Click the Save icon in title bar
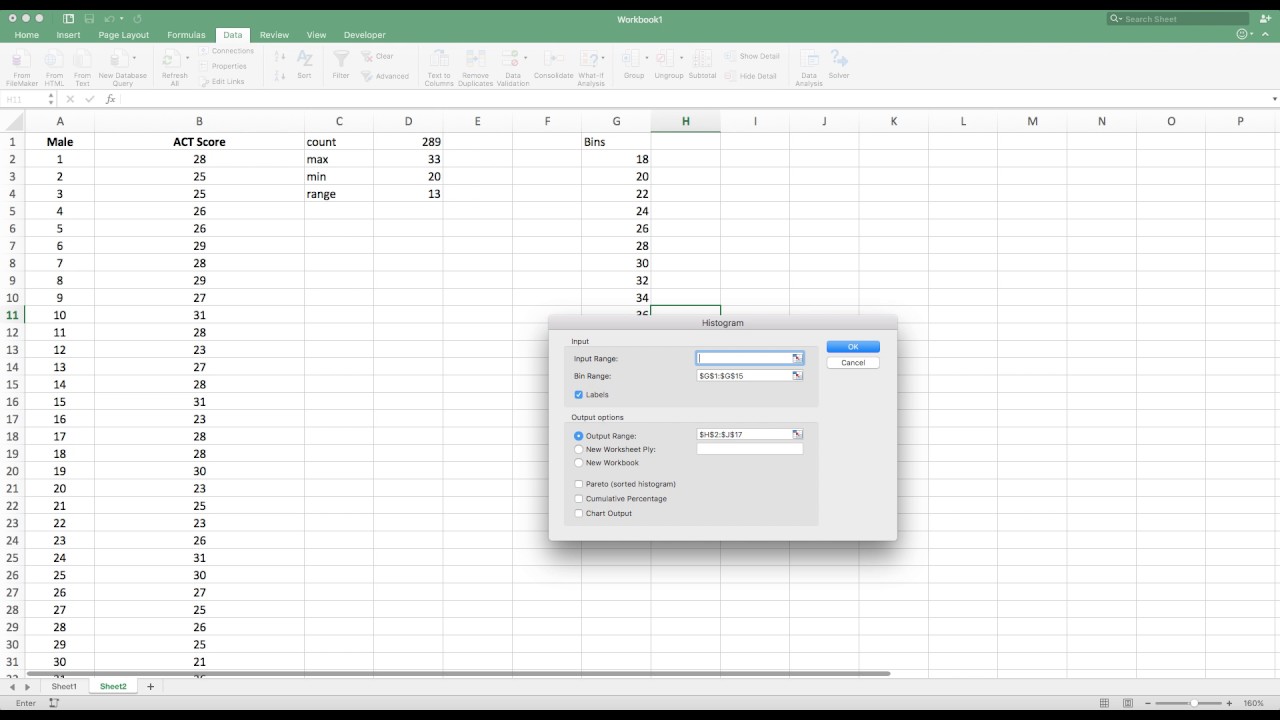 (x=89, y=19)
